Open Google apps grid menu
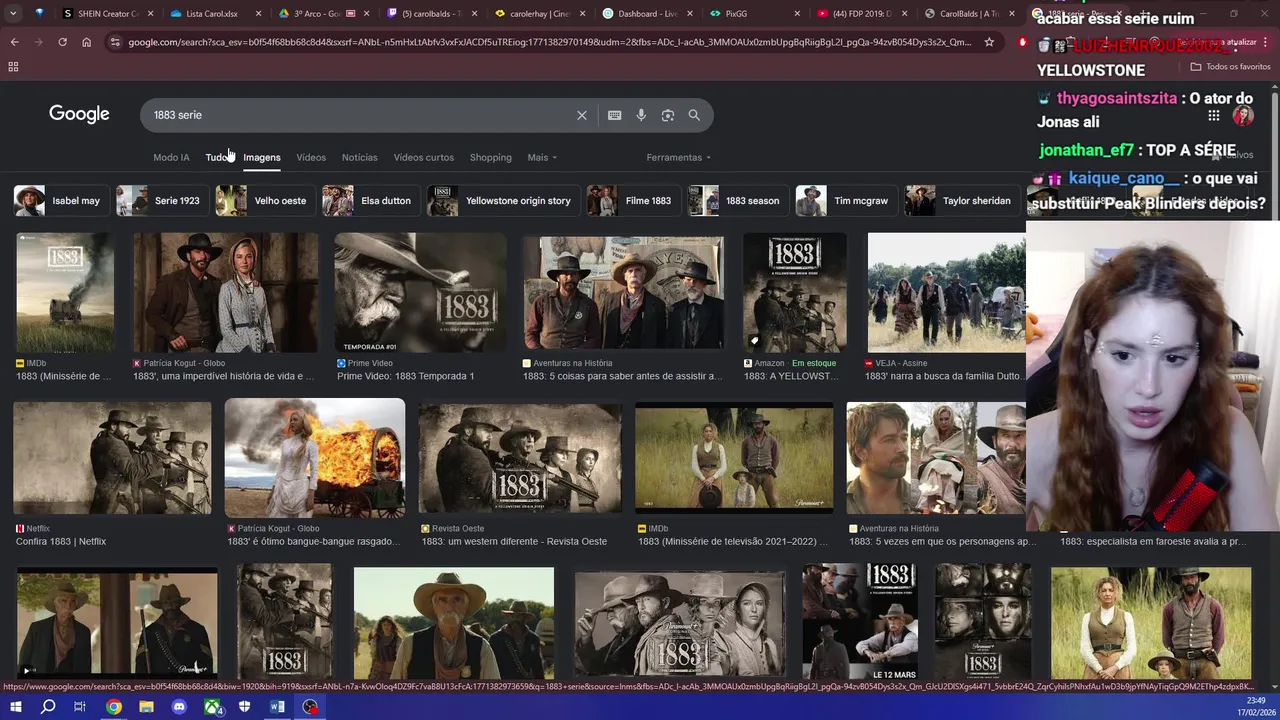1280x720 pixels. pyautogui.click(x=1213, y=115)
